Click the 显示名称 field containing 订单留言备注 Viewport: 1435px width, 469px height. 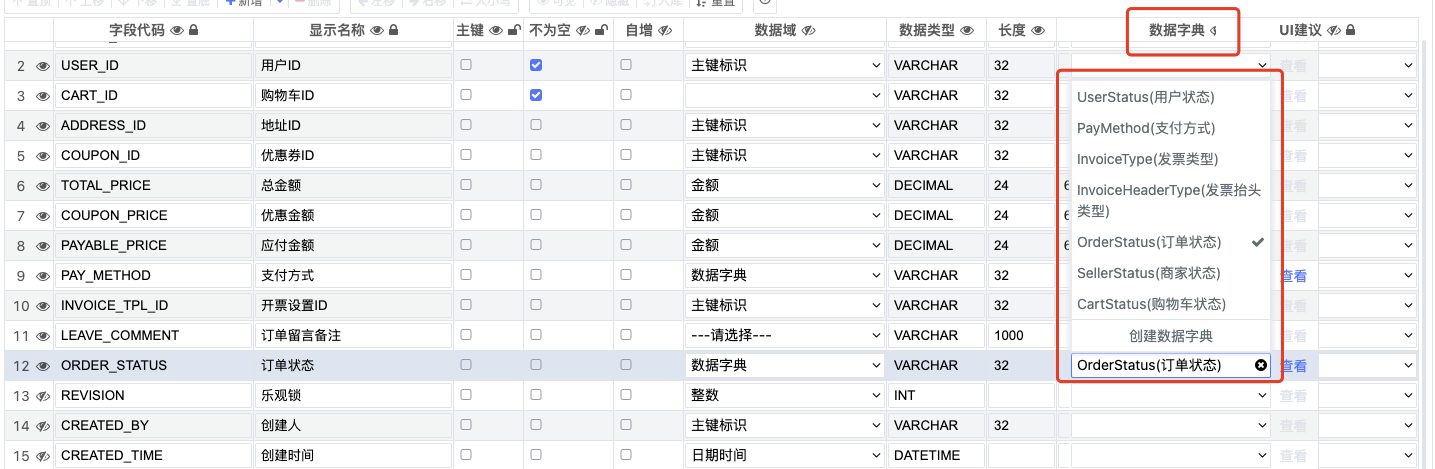click(x=350, y=336)
